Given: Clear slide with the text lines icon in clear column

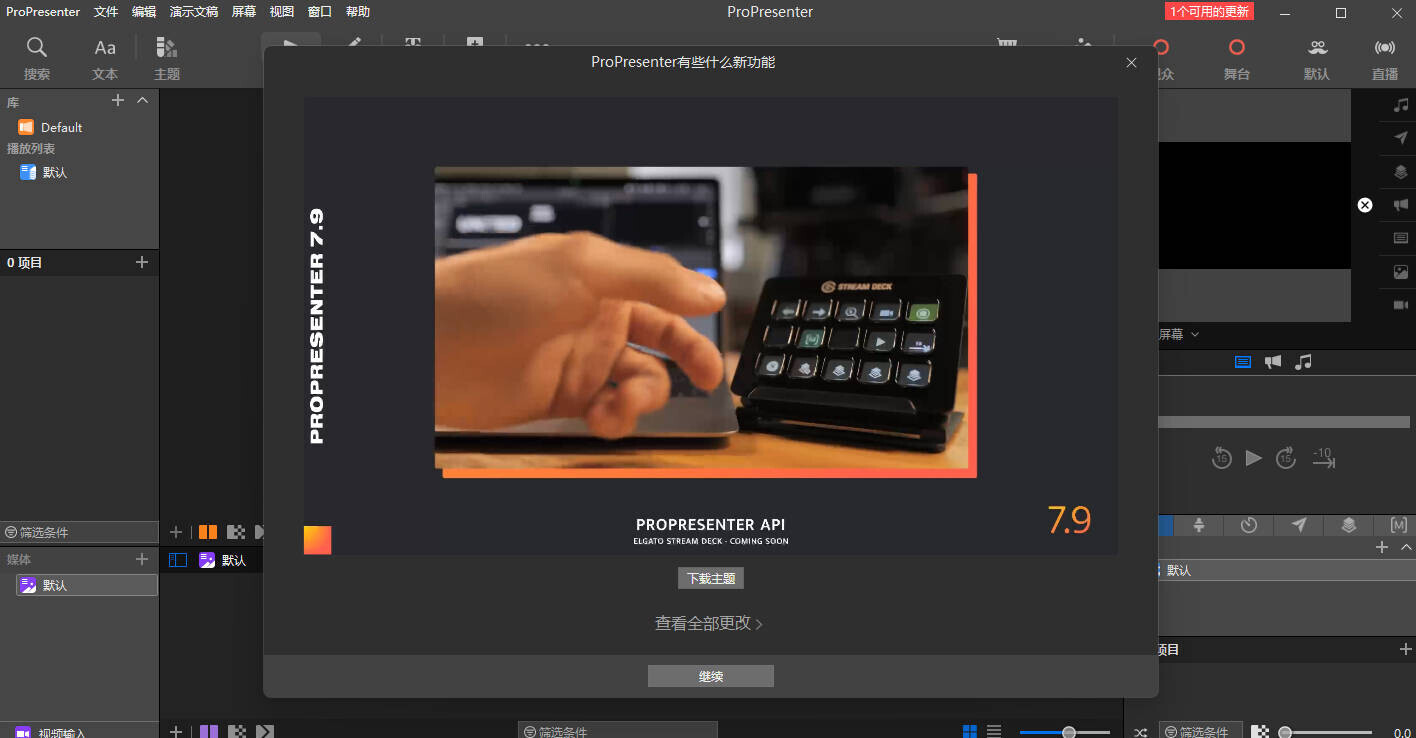Looking at the screenshot, I should coord(1401,238).
